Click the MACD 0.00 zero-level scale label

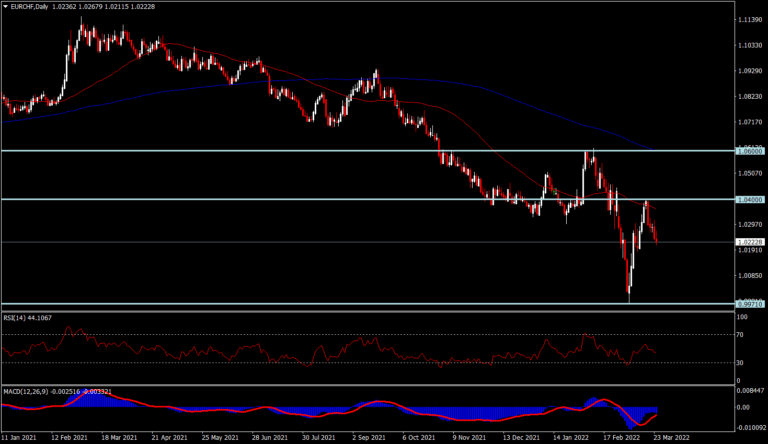pyautogui.click(x=743, y=407)
